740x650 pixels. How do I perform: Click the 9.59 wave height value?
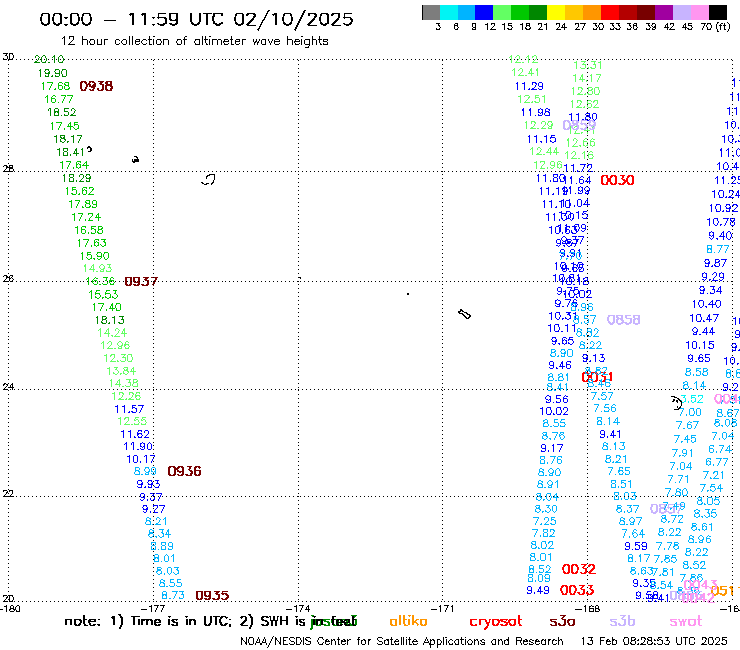coord(636,546)
